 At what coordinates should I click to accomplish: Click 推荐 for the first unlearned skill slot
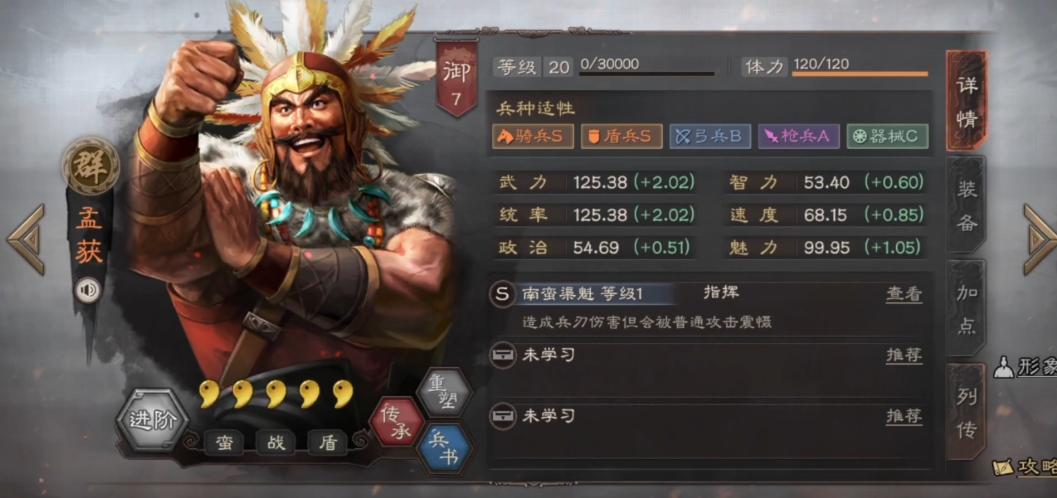(903, 354)
